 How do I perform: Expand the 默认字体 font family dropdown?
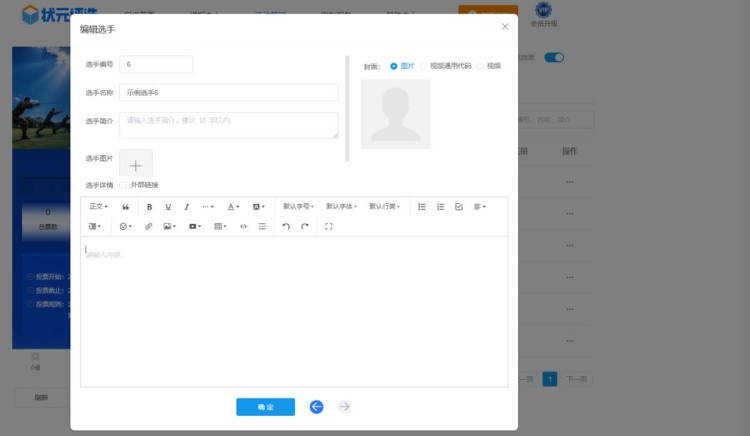pyautogui.click(x=341, y=207)
